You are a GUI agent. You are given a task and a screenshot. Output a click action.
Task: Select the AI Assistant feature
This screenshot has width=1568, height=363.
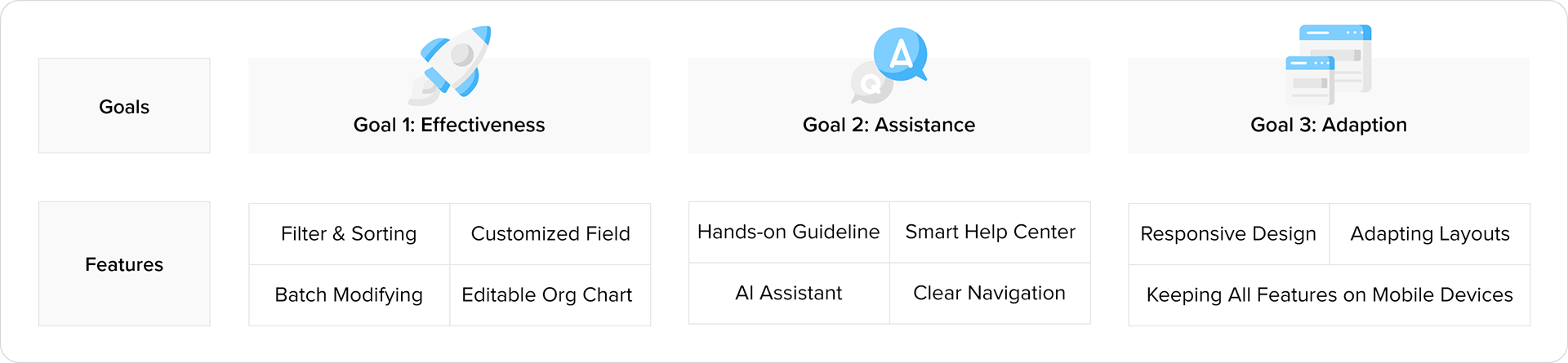coord(788,294)
